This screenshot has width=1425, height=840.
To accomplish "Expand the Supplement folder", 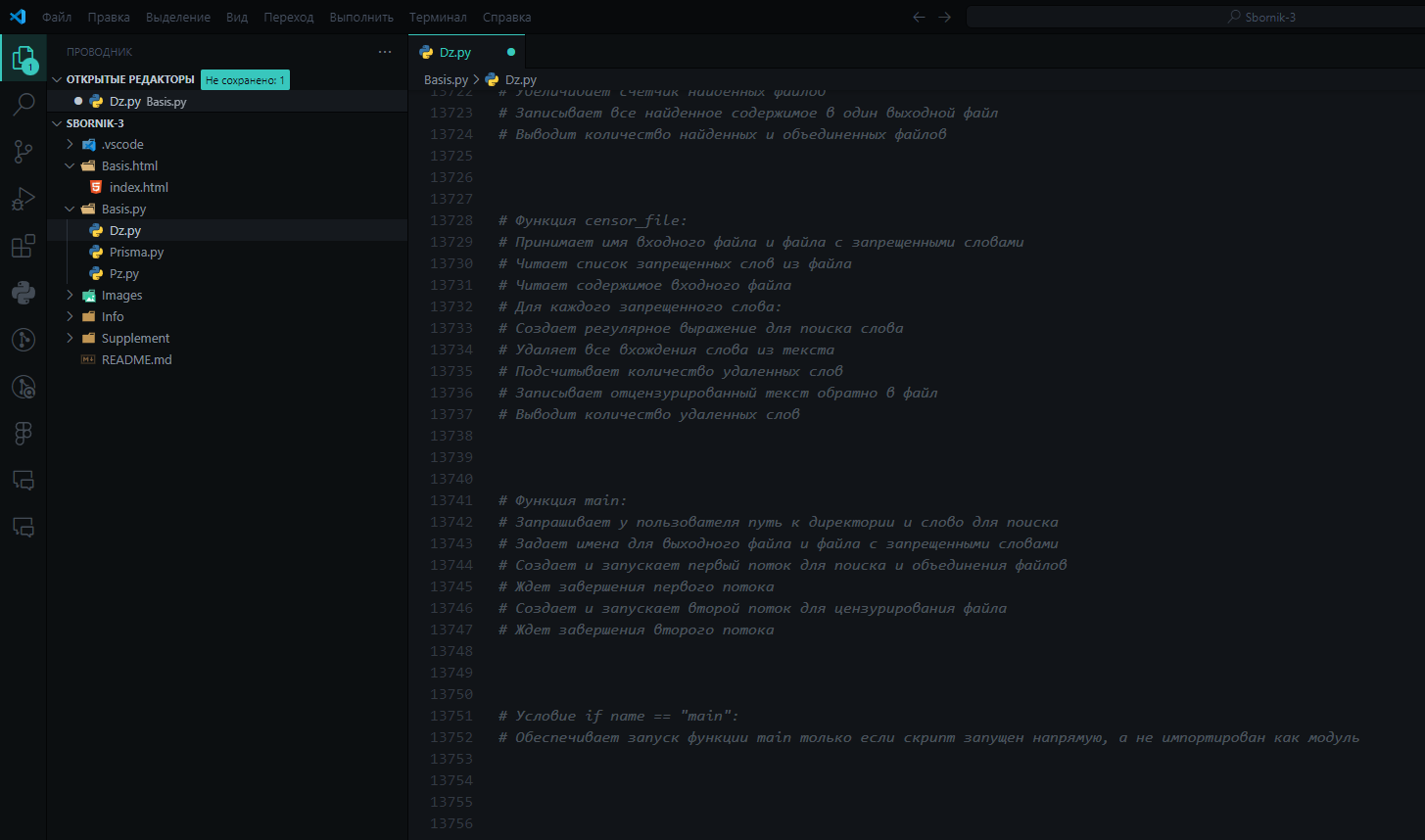I will click(x=135, y=338).
